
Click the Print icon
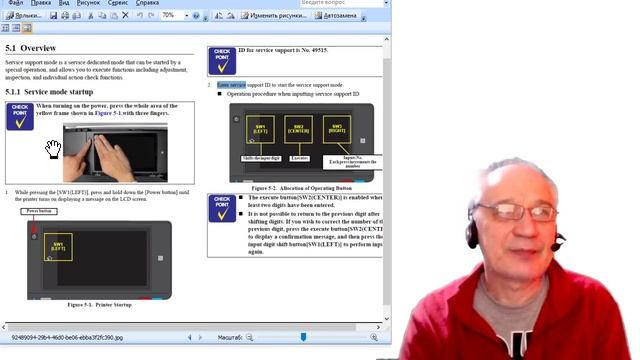(x=65, y=16)
